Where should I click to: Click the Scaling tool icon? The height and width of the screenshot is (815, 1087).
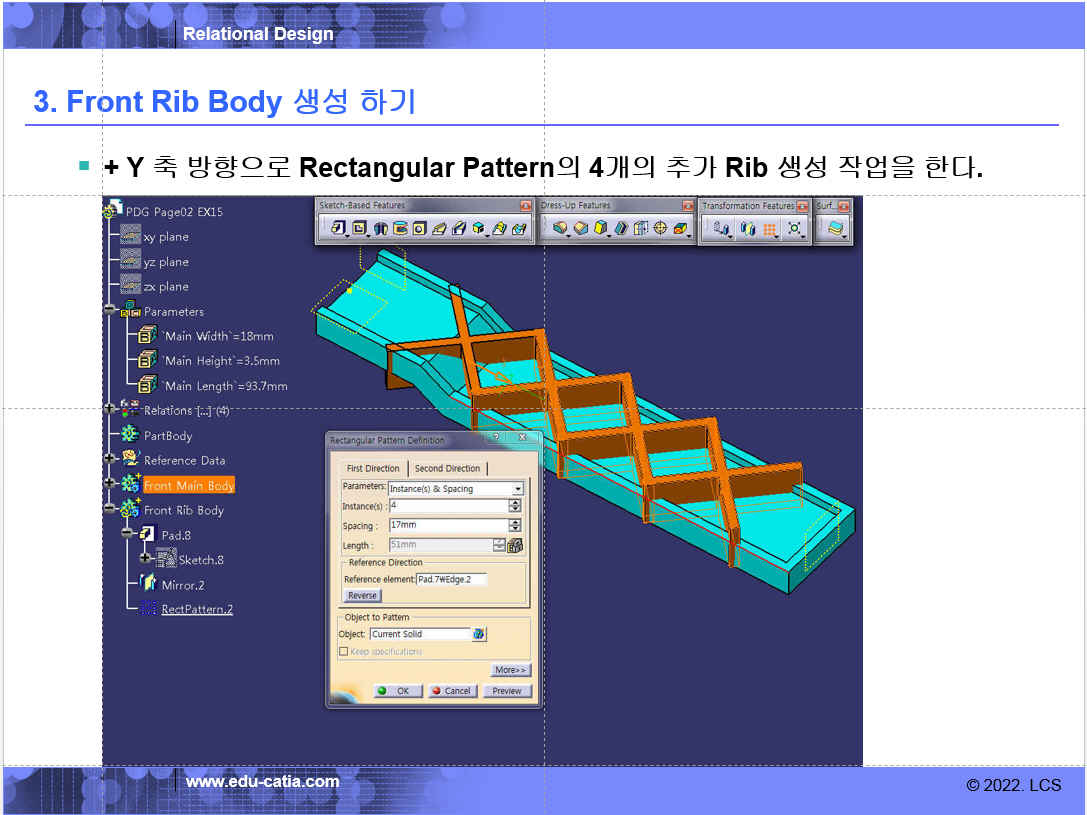click(x=795, y=229)
